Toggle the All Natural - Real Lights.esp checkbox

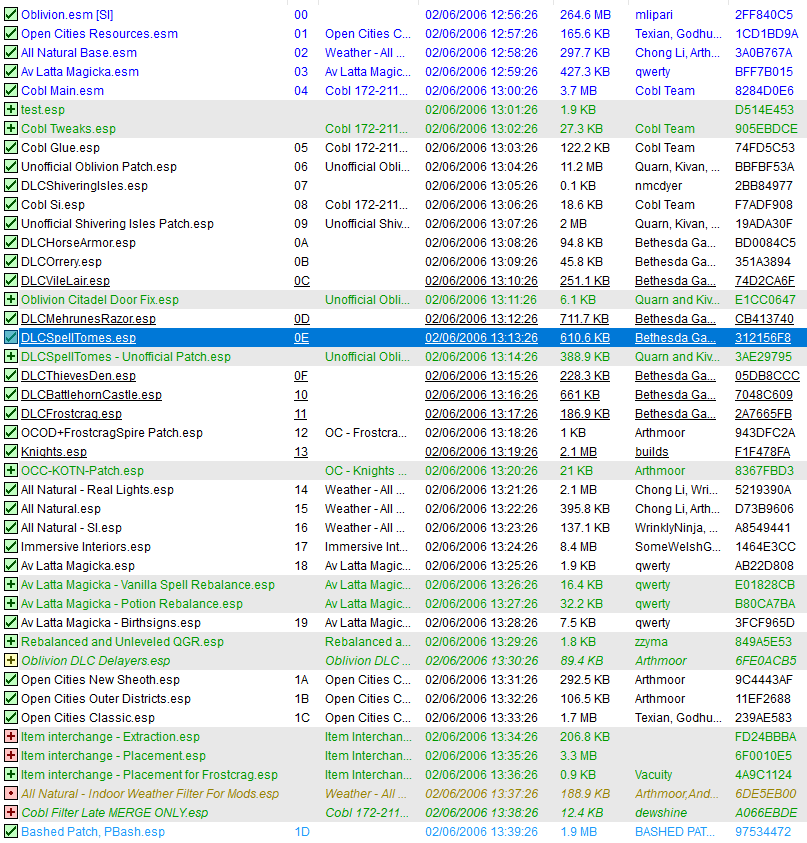11,490
